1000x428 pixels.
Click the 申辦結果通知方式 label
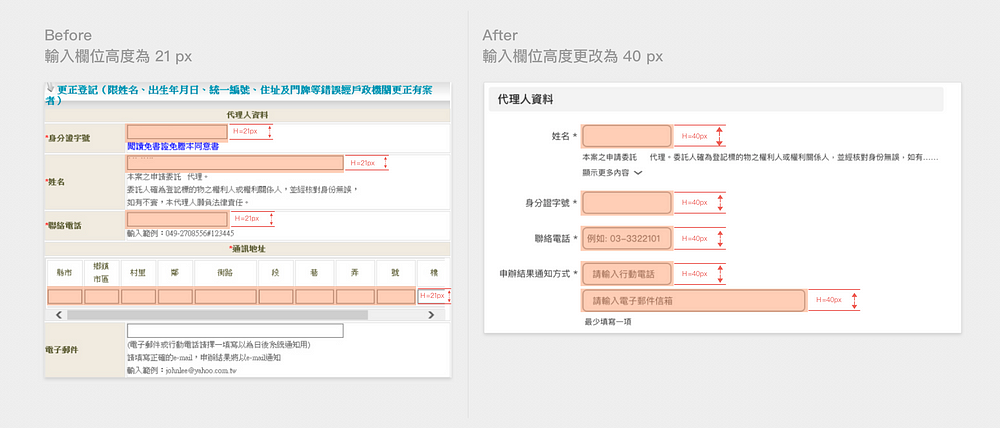pyautogui.click(x=538, y=274)
